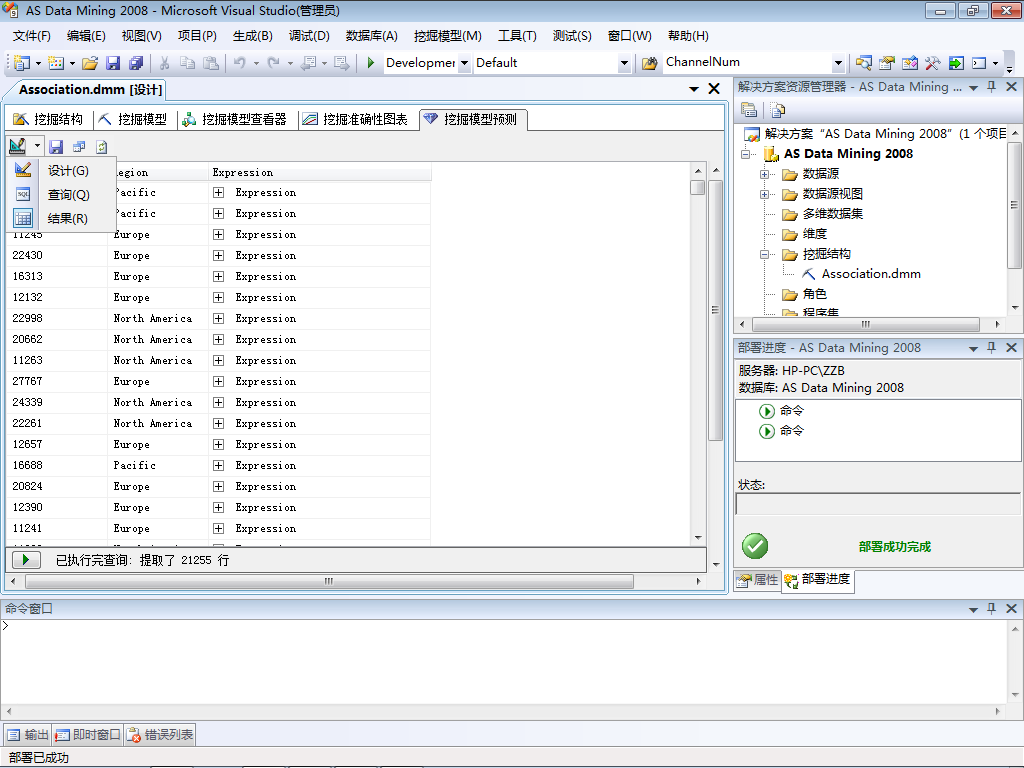Select the 维度 folder
The height and width of the screenshot is (768, 1024).
click(814, 234)
